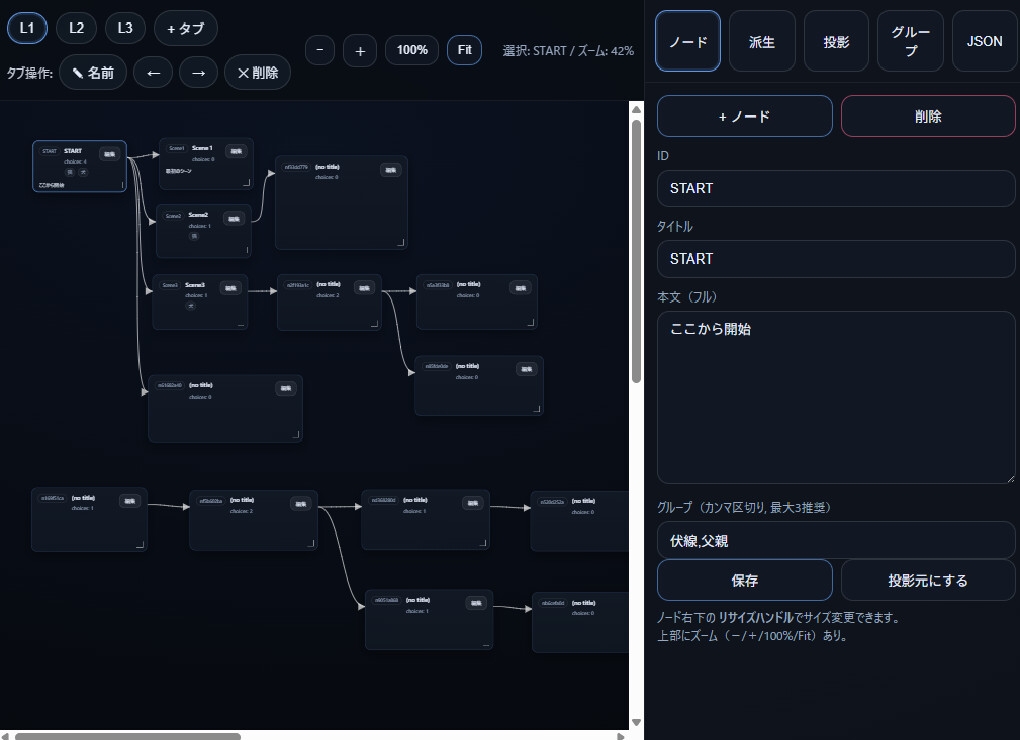Open the JSON panel tab
The width and height of the screenshot is (1020, 740).
(984, 41)
